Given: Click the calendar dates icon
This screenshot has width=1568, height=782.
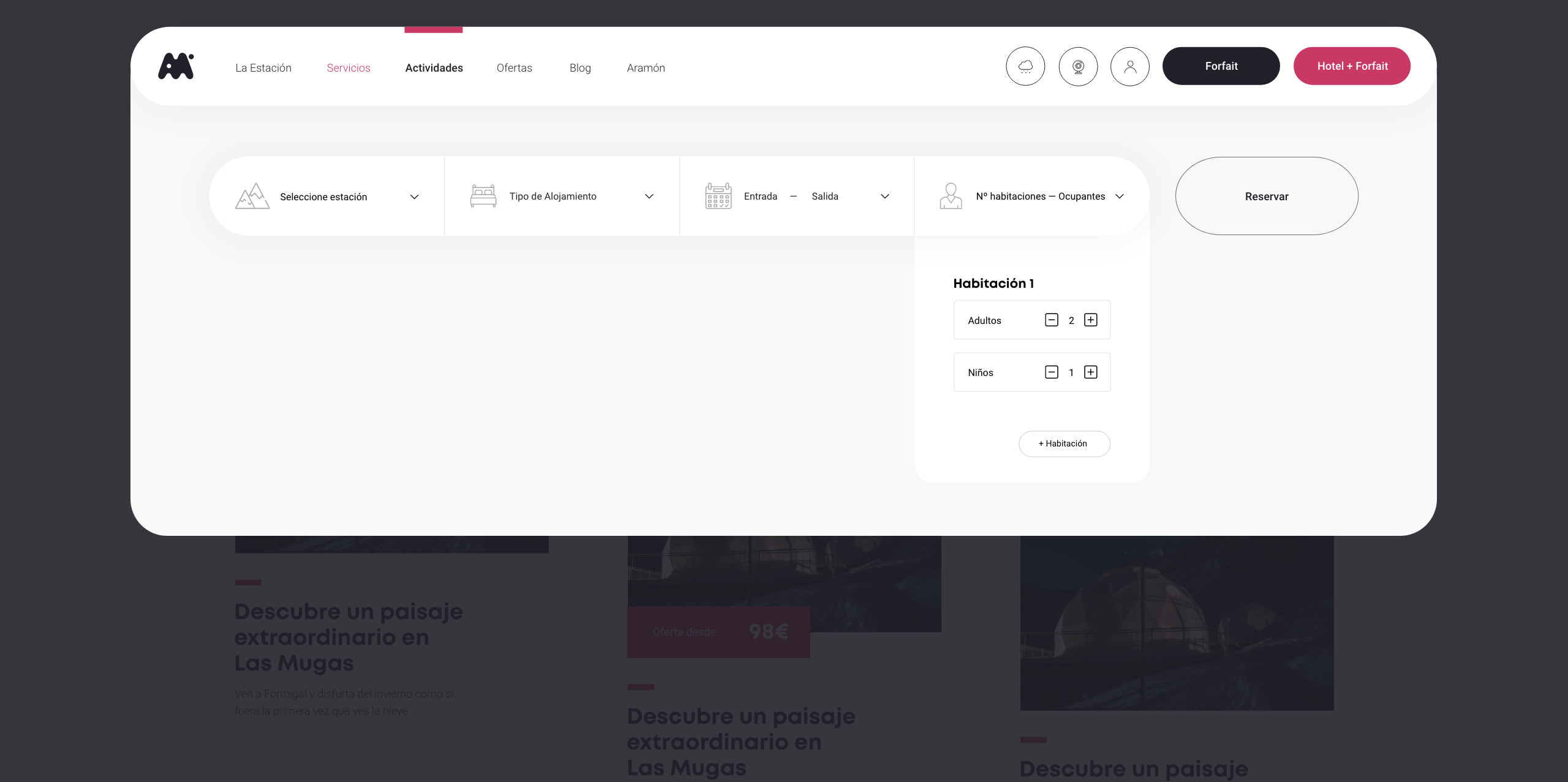Looking at the screenshot, I should (718, 196).
